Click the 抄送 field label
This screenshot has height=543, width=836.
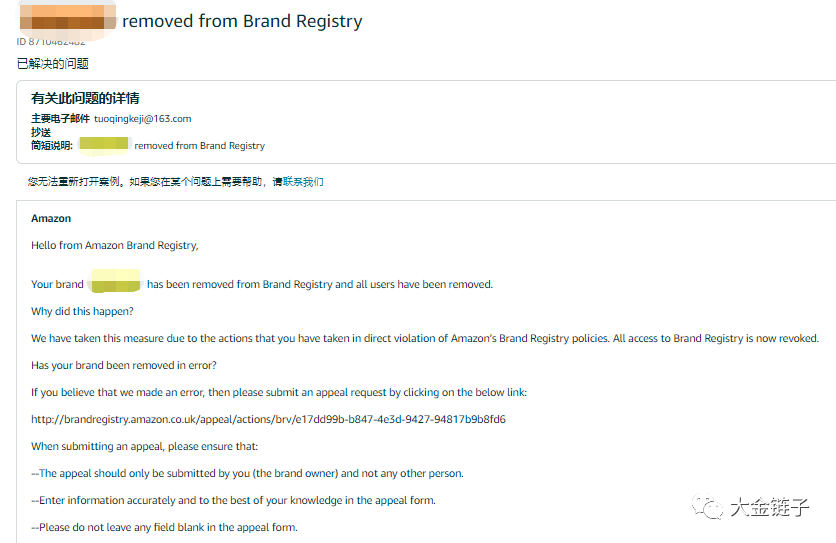tap(41, 132)
